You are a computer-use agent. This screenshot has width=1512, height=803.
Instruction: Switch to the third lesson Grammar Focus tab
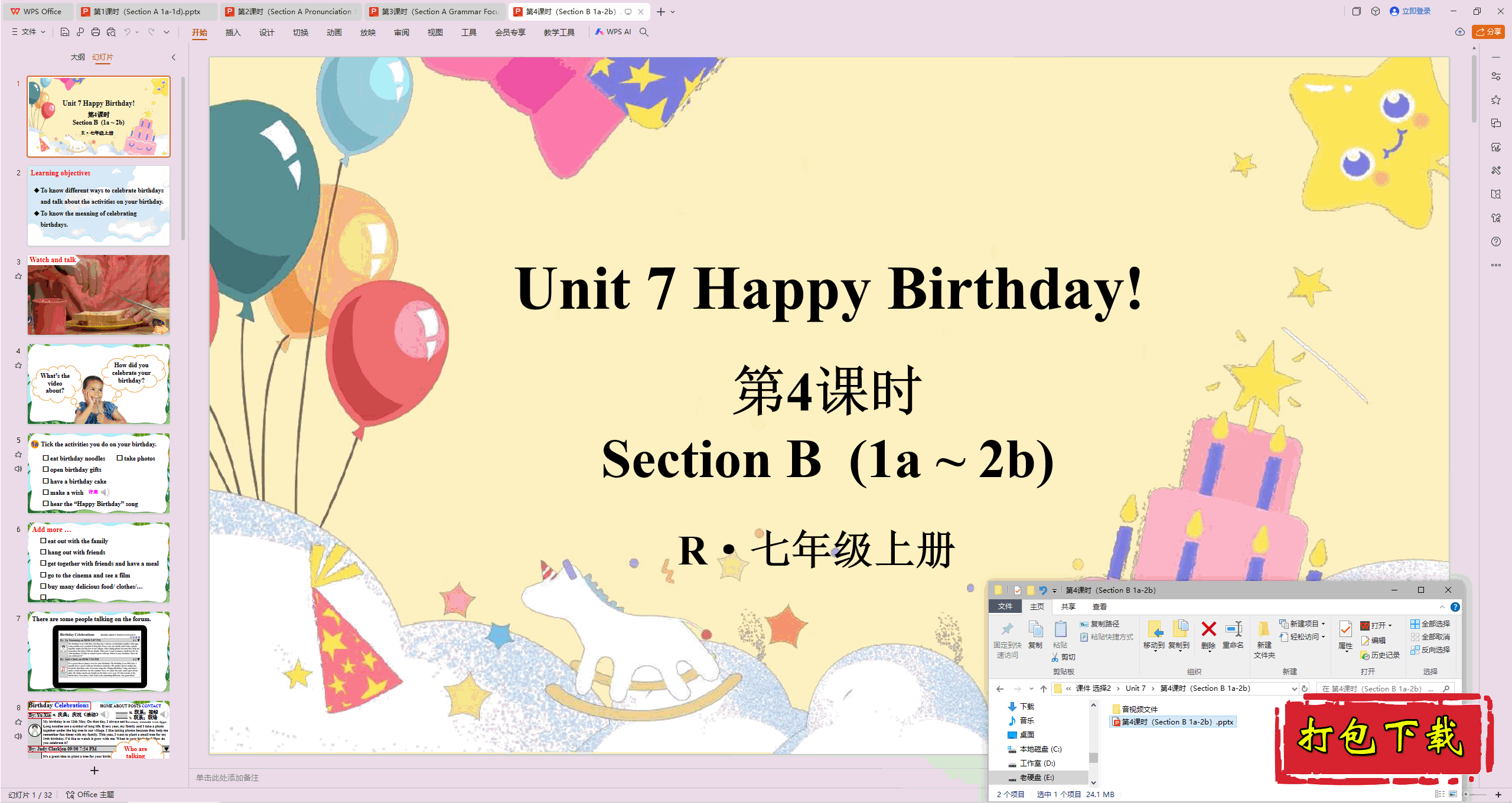434,11
